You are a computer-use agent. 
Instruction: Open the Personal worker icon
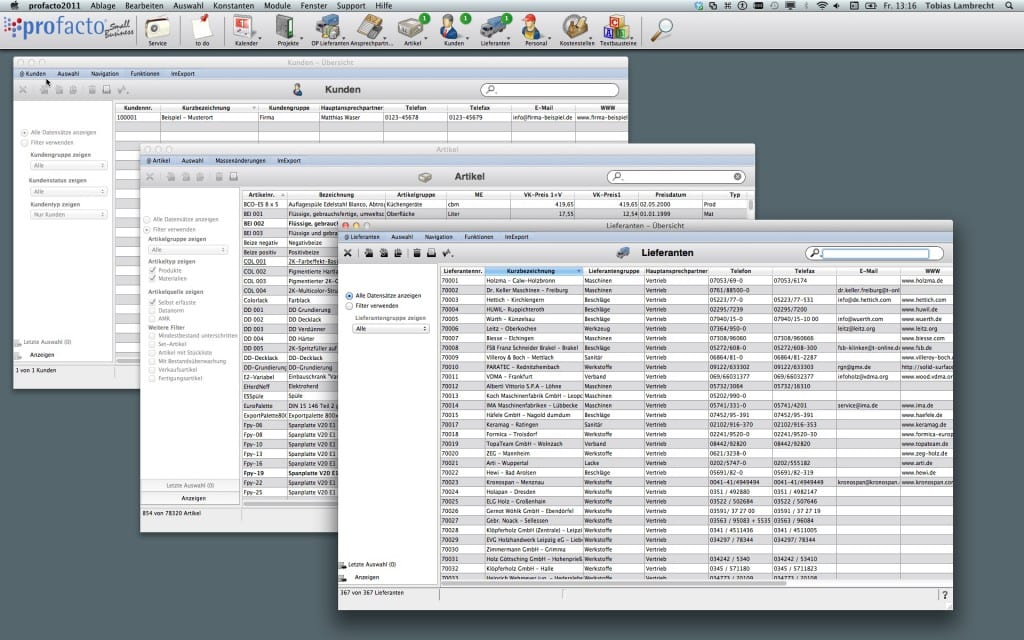(535, 30)
